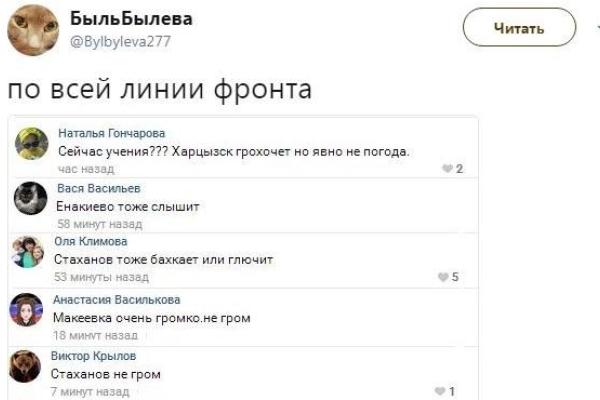Open the БыльБылева profile name link

point(132,20)
